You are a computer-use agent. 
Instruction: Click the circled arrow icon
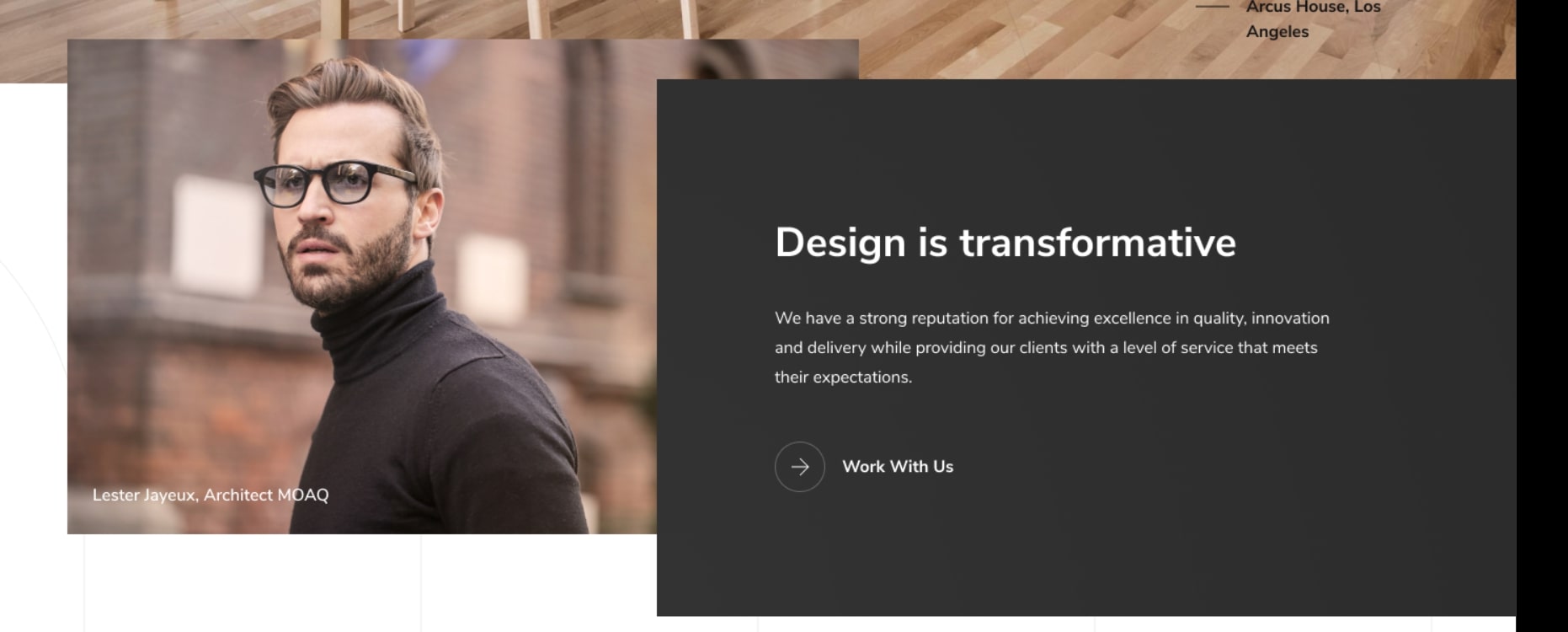pyautogui.click(x=799, y=466)
